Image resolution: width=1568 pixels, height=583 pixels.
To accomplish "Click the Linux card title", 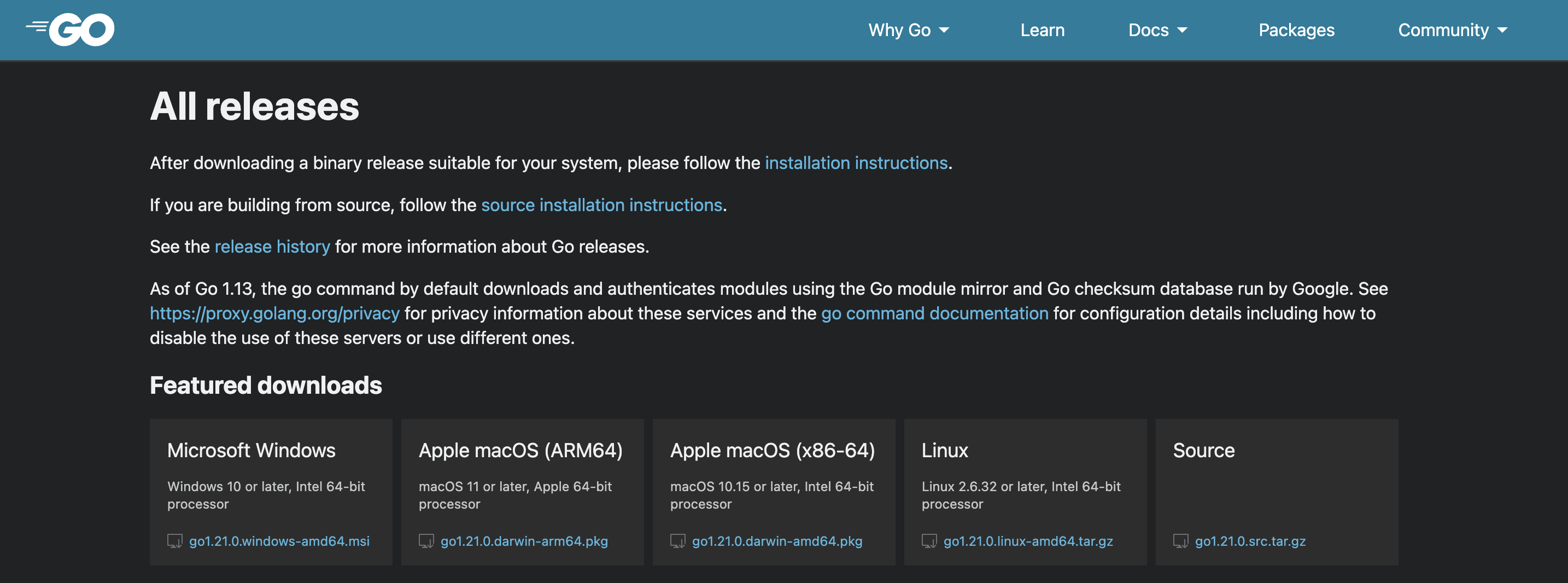I will (x=944, y=450).
